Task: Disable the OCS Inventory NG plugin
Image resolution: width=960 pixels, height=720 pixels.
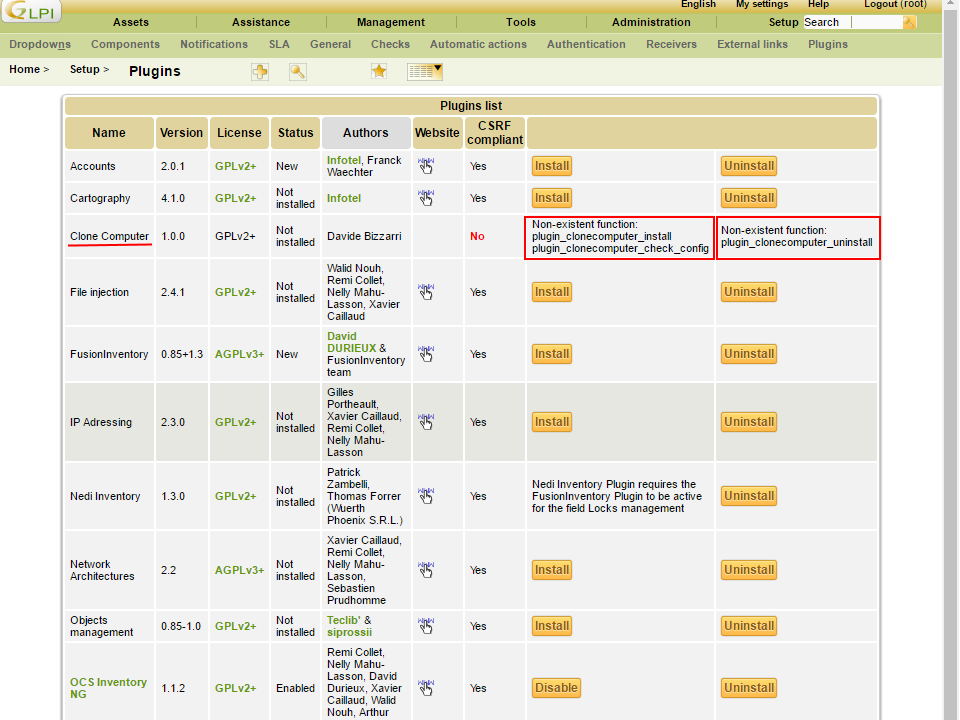Action: click(556, 688)
